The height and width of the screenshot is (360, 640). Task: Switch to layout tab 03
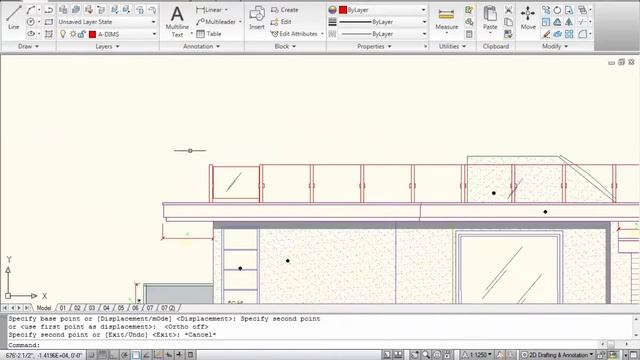click(x=92, y=308)
